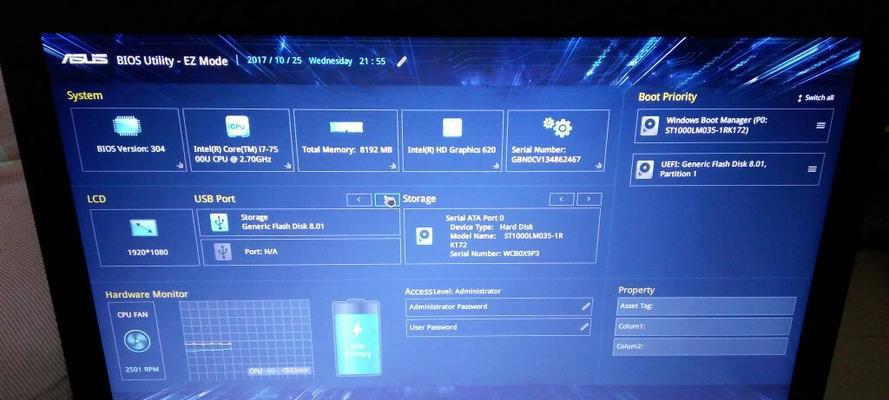Click the UEFI Generic Flash Disk icon
Viewport: 889px width, 400px height.
(645, 169)
